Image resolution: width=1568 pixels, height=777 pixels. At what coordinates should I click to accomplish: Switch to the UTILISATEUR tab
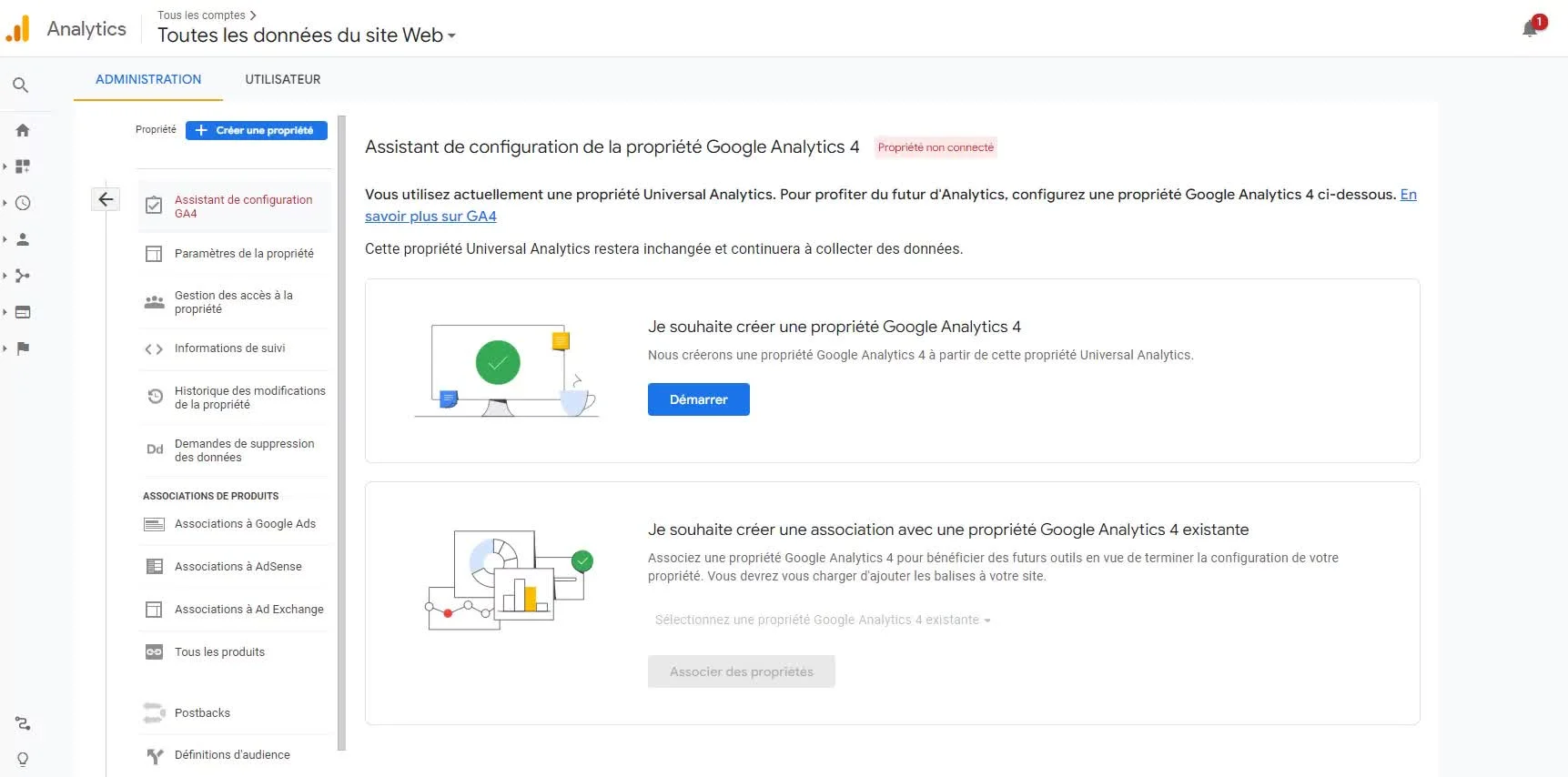282,79
